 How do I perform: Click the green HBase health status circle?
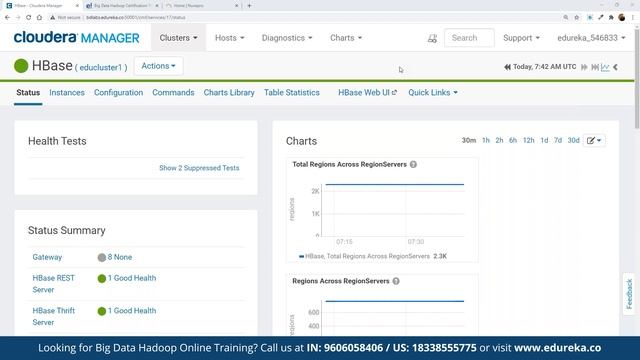(x=21, y=66)
